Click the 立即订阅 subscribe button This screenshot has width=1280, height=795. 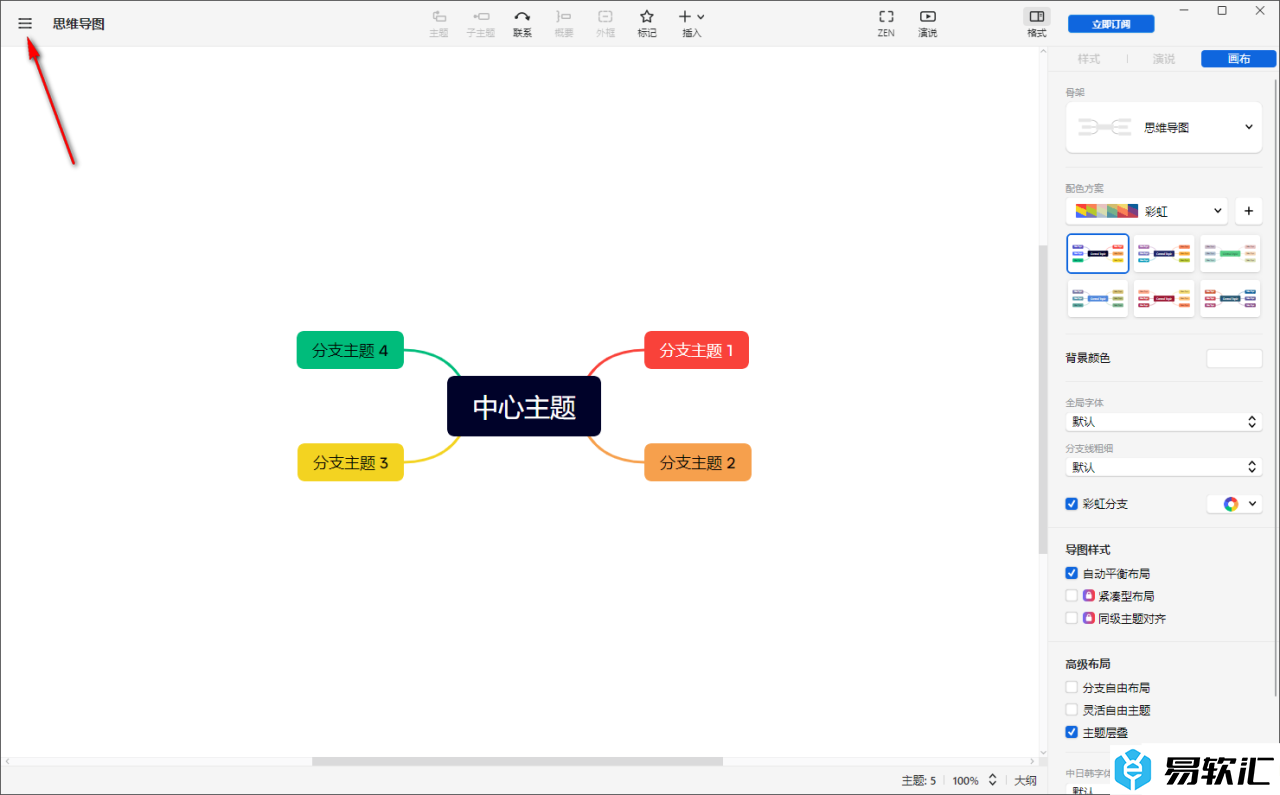click(x=1111, y=24)
